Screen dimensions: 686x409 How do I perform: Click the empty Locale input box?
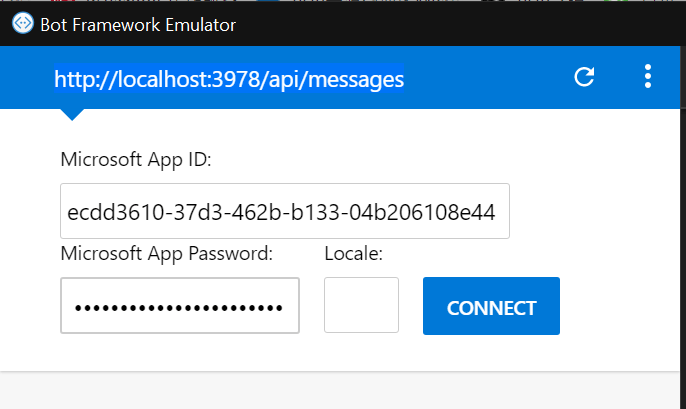click(x=361, y=305)
